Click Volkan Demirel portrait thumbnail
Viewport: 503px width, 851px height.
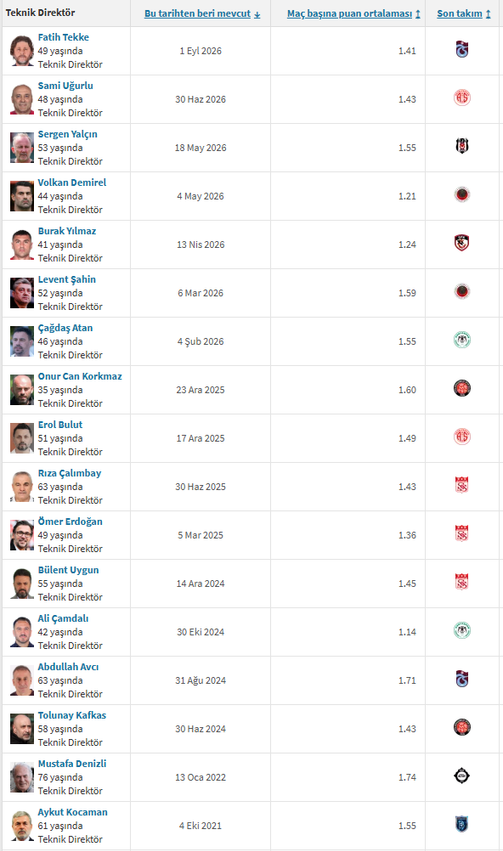coord(22,196)
